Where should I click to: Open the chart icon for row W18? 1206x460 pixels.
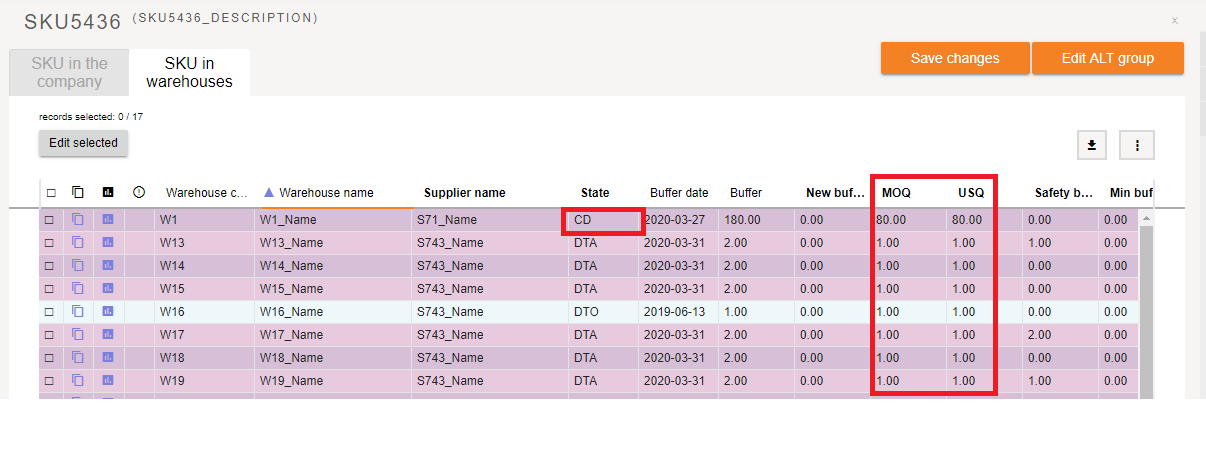click(108, 357)
